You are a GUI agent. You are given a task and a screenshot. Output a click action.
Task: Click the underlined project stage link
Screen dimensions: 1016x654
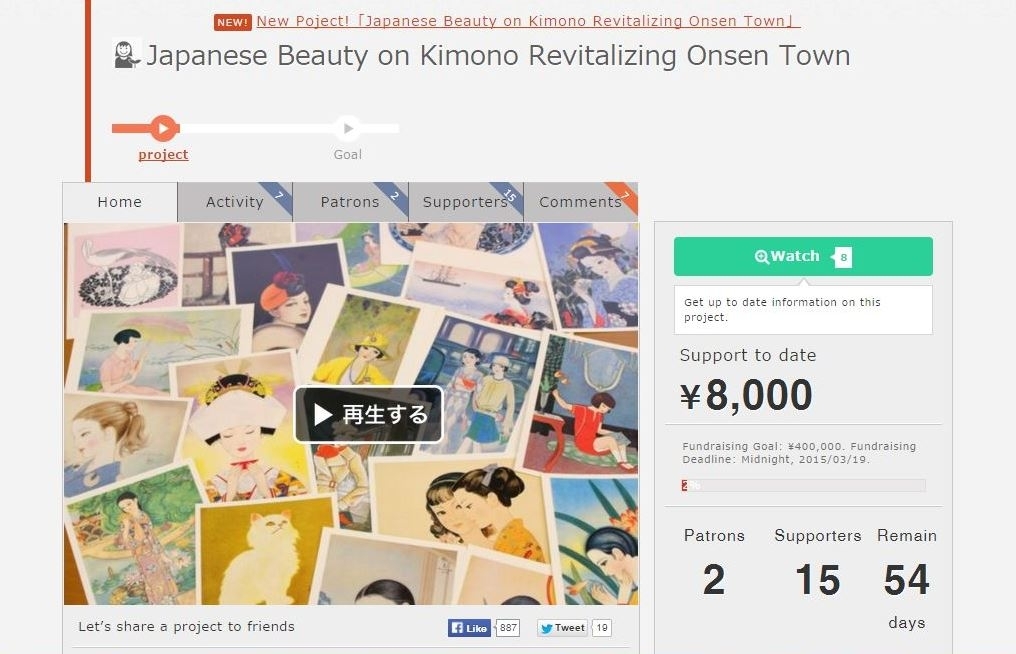163,154
